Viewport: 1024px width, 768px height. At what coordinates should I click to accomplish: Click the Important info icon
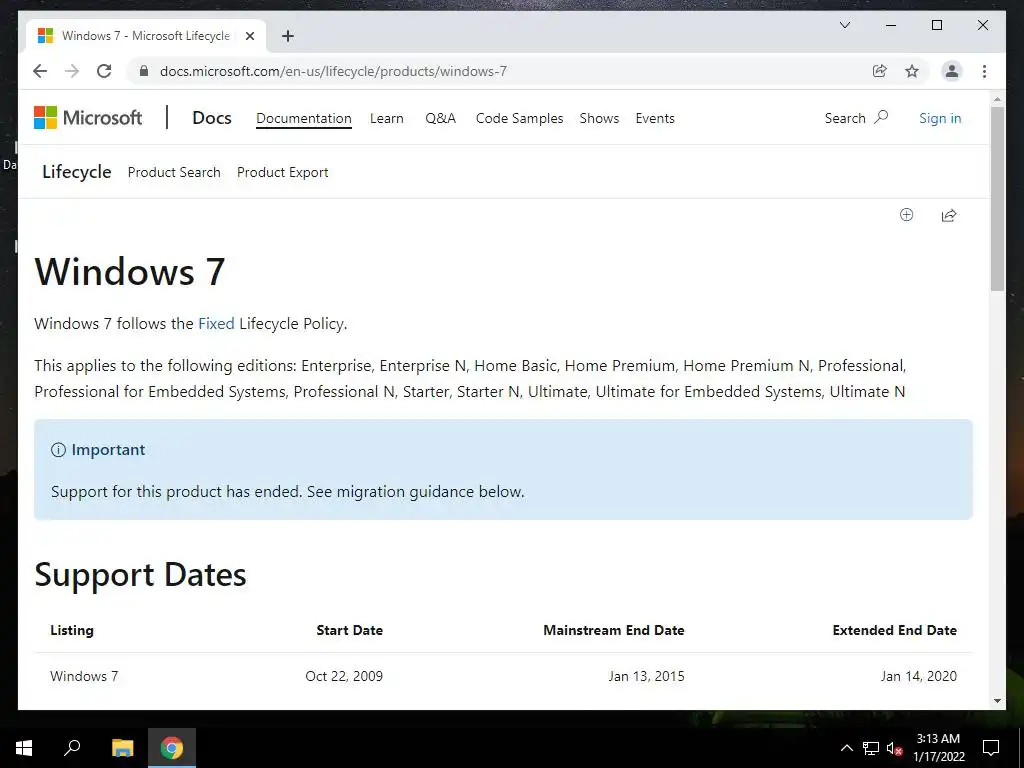click(x=58, y=450)
